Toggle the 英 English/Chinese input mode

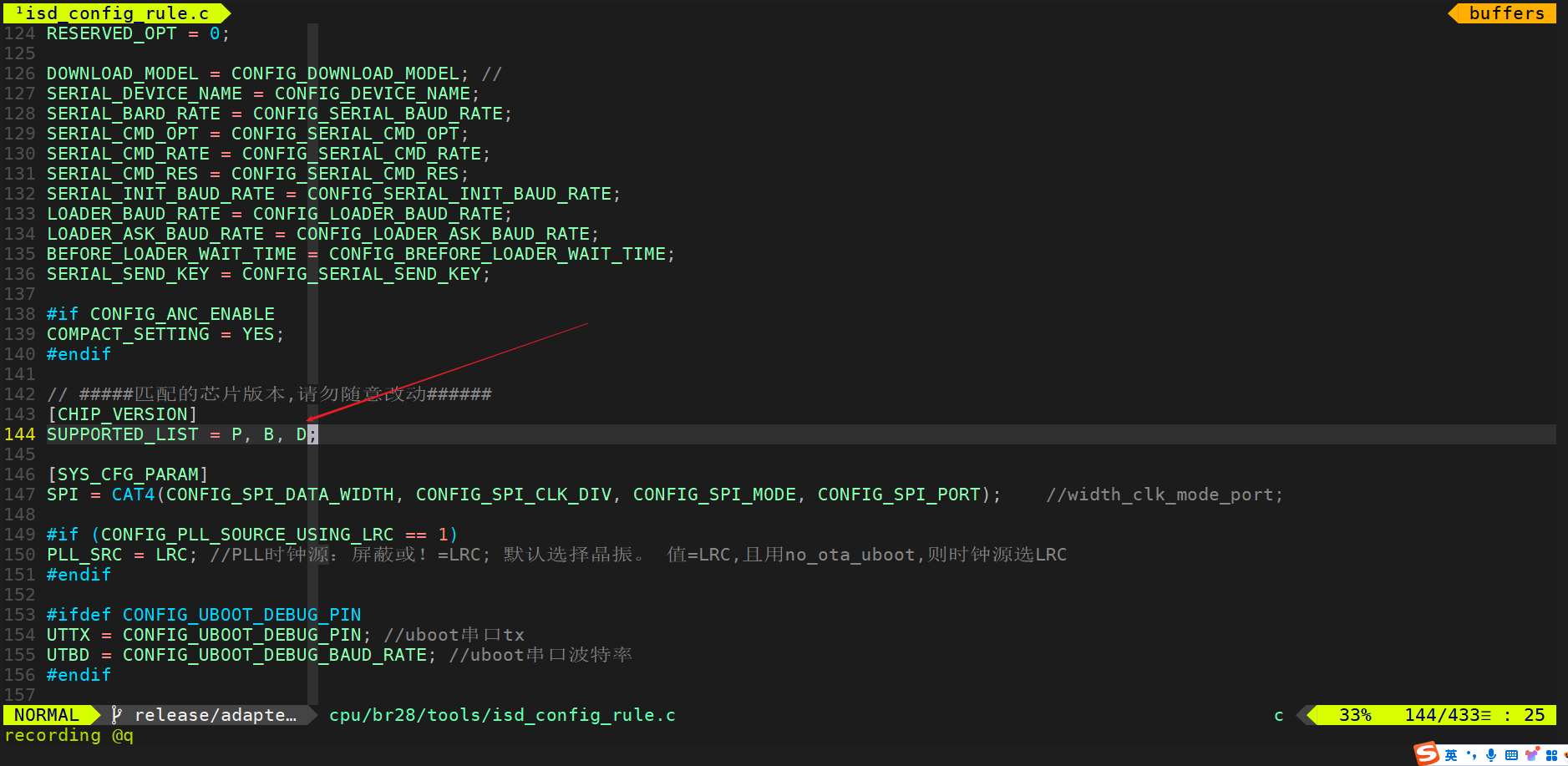pyautogui.click(x=1451, y=755)
